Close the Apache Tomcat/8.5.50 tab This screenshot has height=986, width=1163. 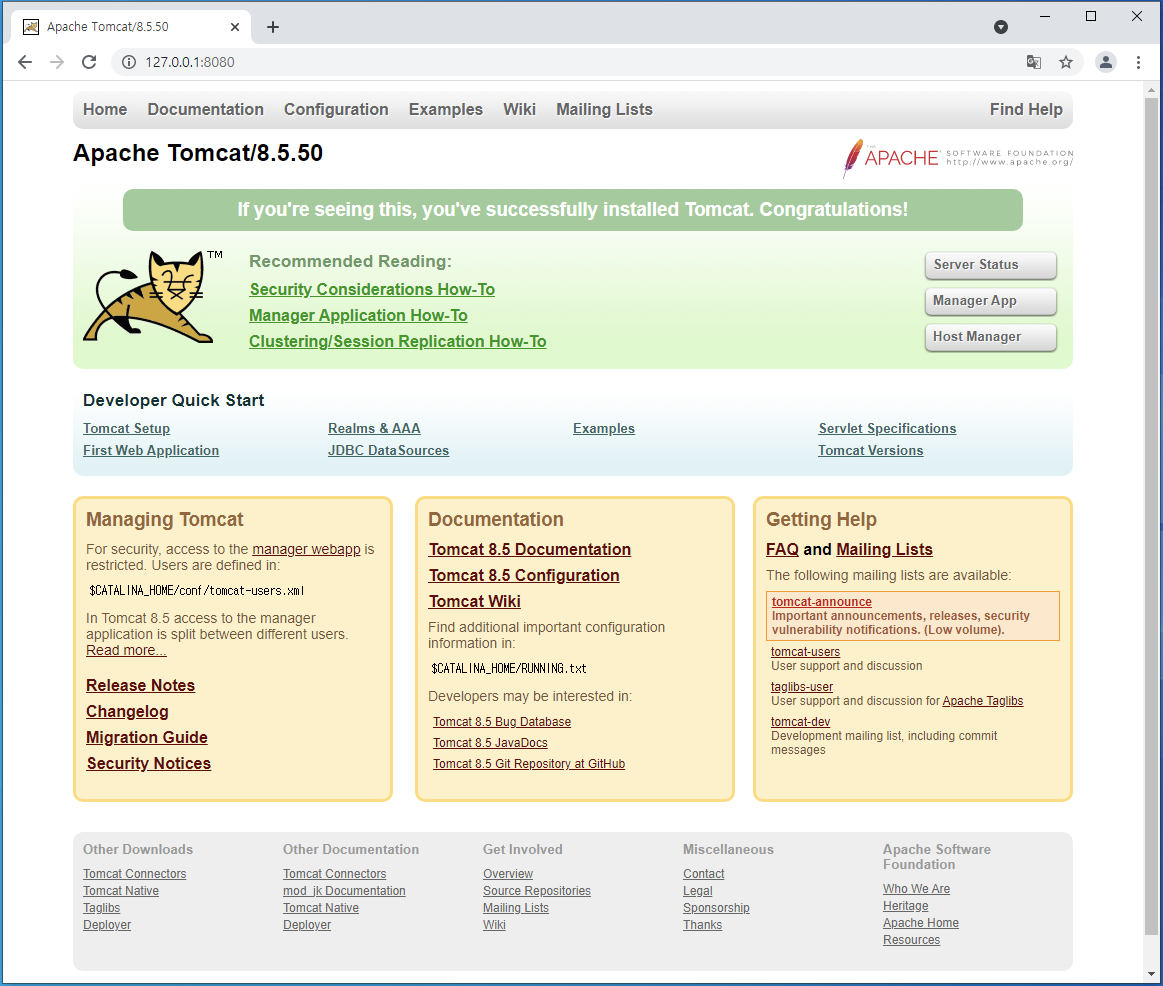coord(235,27)
